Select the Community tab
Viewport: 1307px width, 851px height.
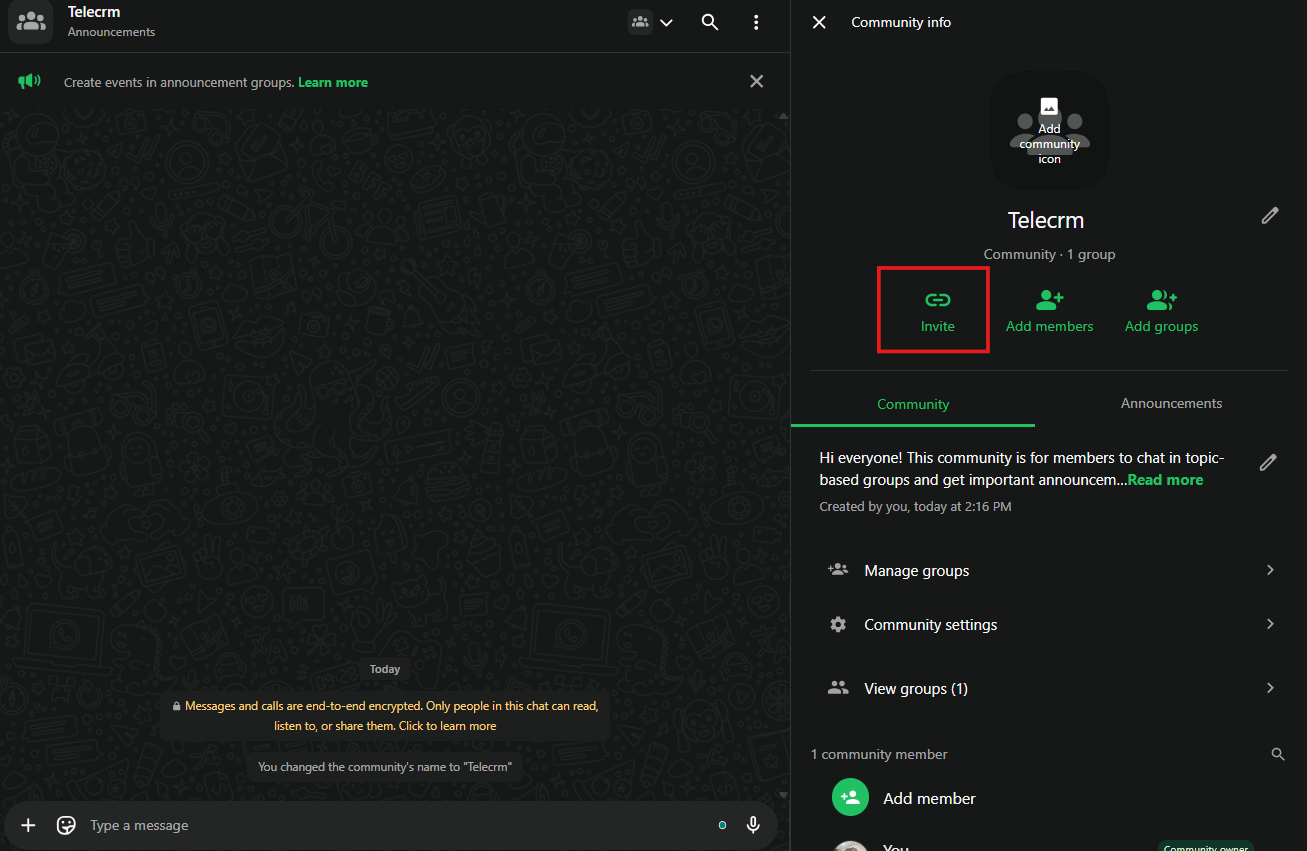pos(913,404)
